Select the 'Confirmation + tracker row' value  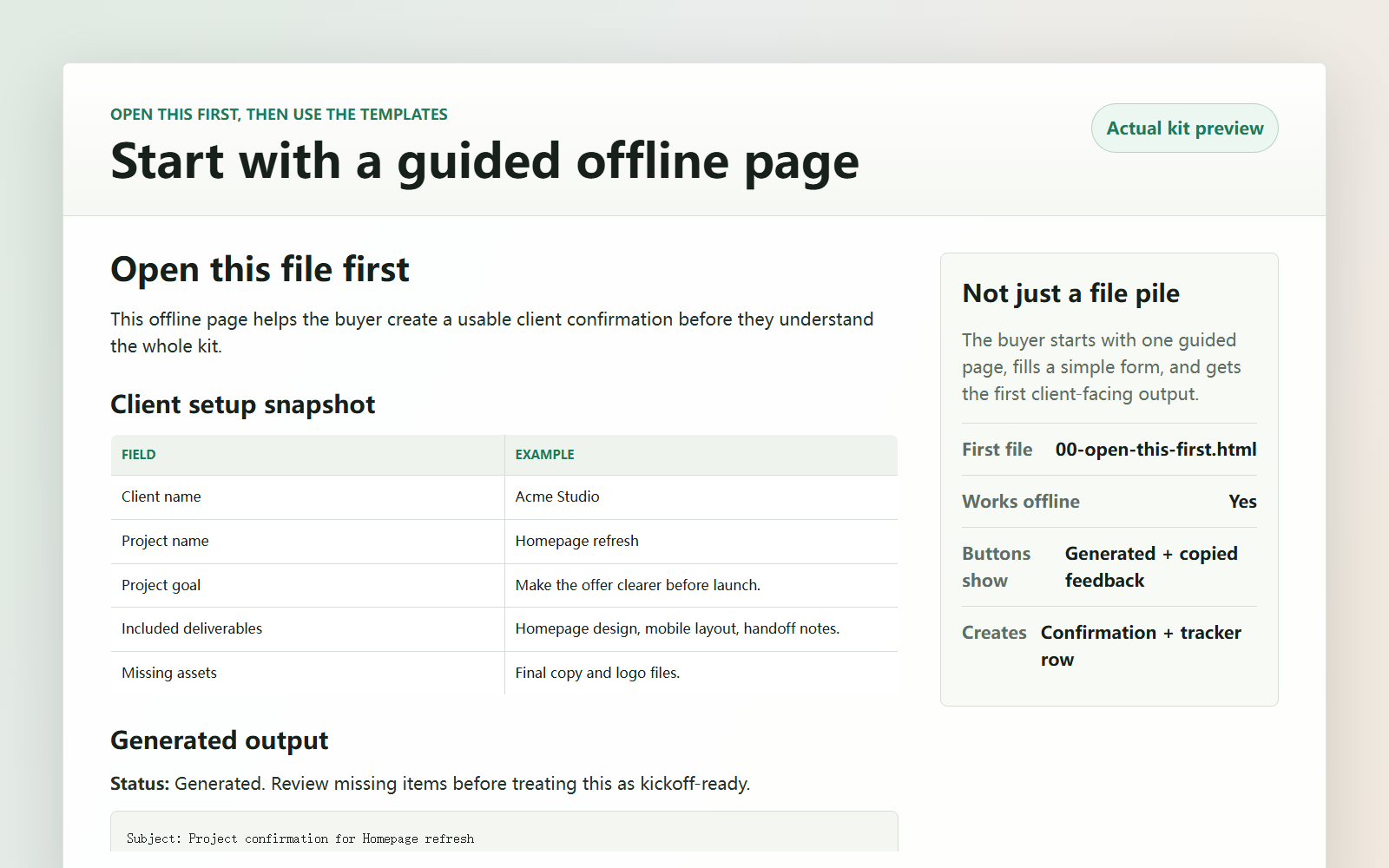tap(1141, 646)
